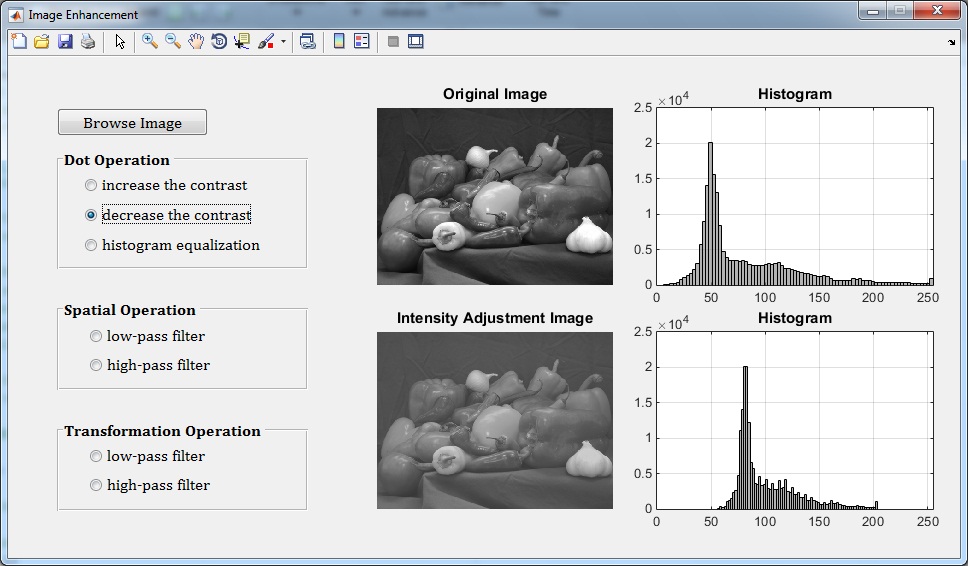
Task: Click the Insert Colorbar icon
Action: 339,41
